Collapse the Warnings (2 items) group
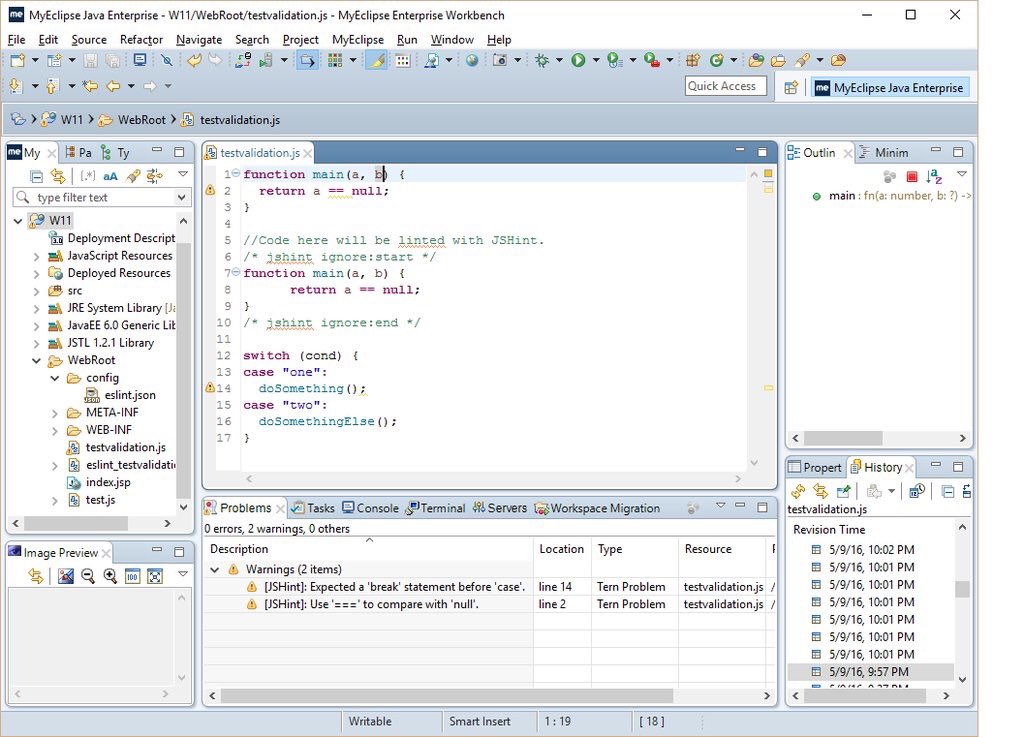 coord(214,569)
